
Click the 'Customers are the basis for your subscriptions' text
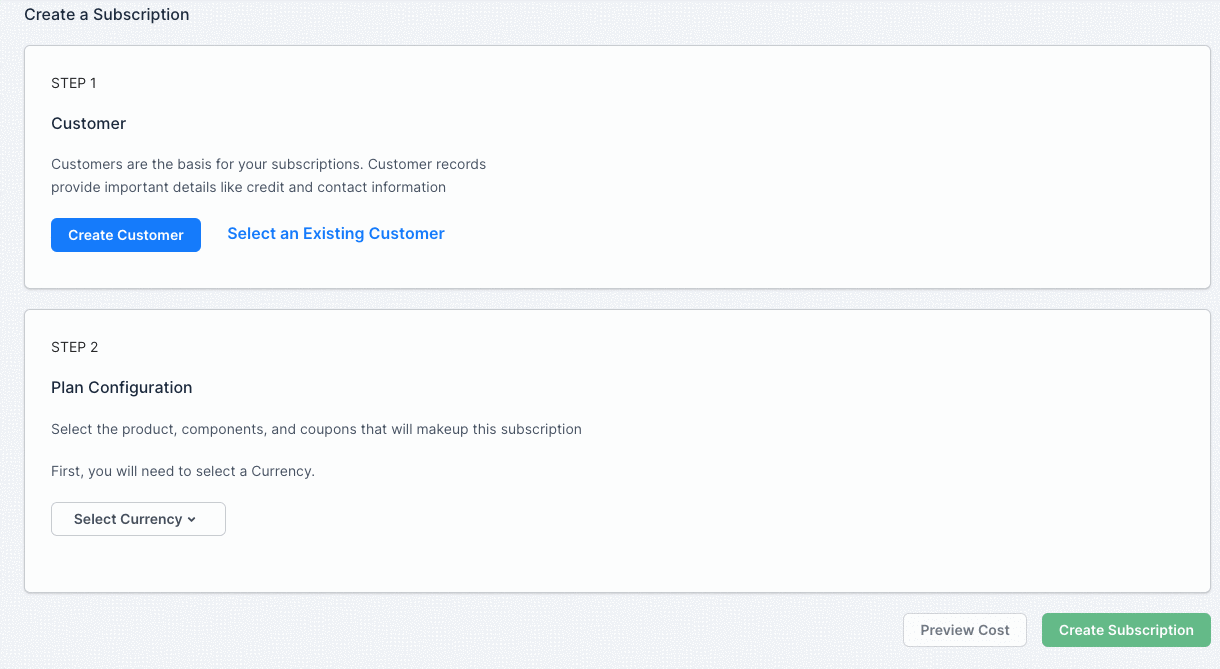(x=269, y=175)
